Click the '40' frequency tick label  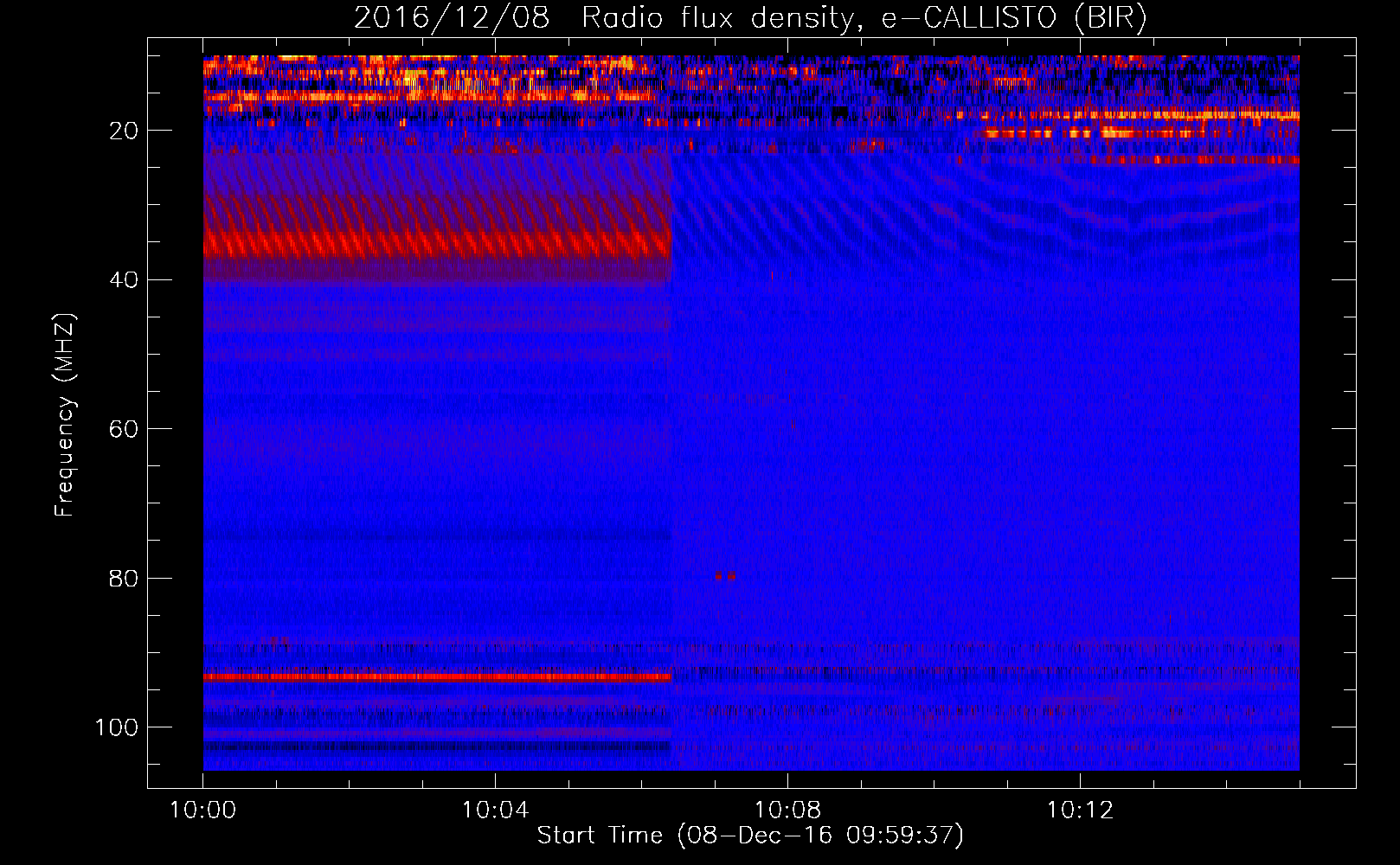point(124,280)
